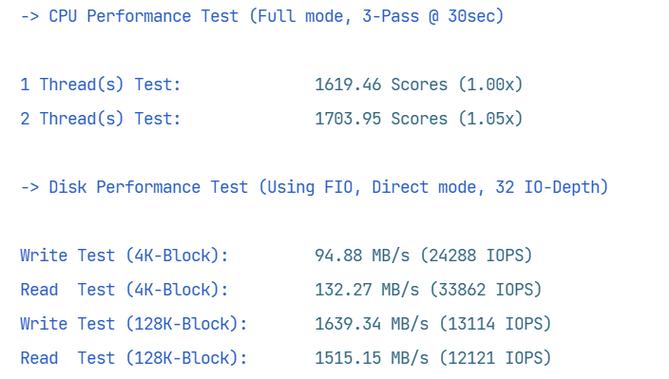Click the (24288 IOPS) text
This screenshot has height=379, width=669.
pyautogui.click(x=476, y=255)
